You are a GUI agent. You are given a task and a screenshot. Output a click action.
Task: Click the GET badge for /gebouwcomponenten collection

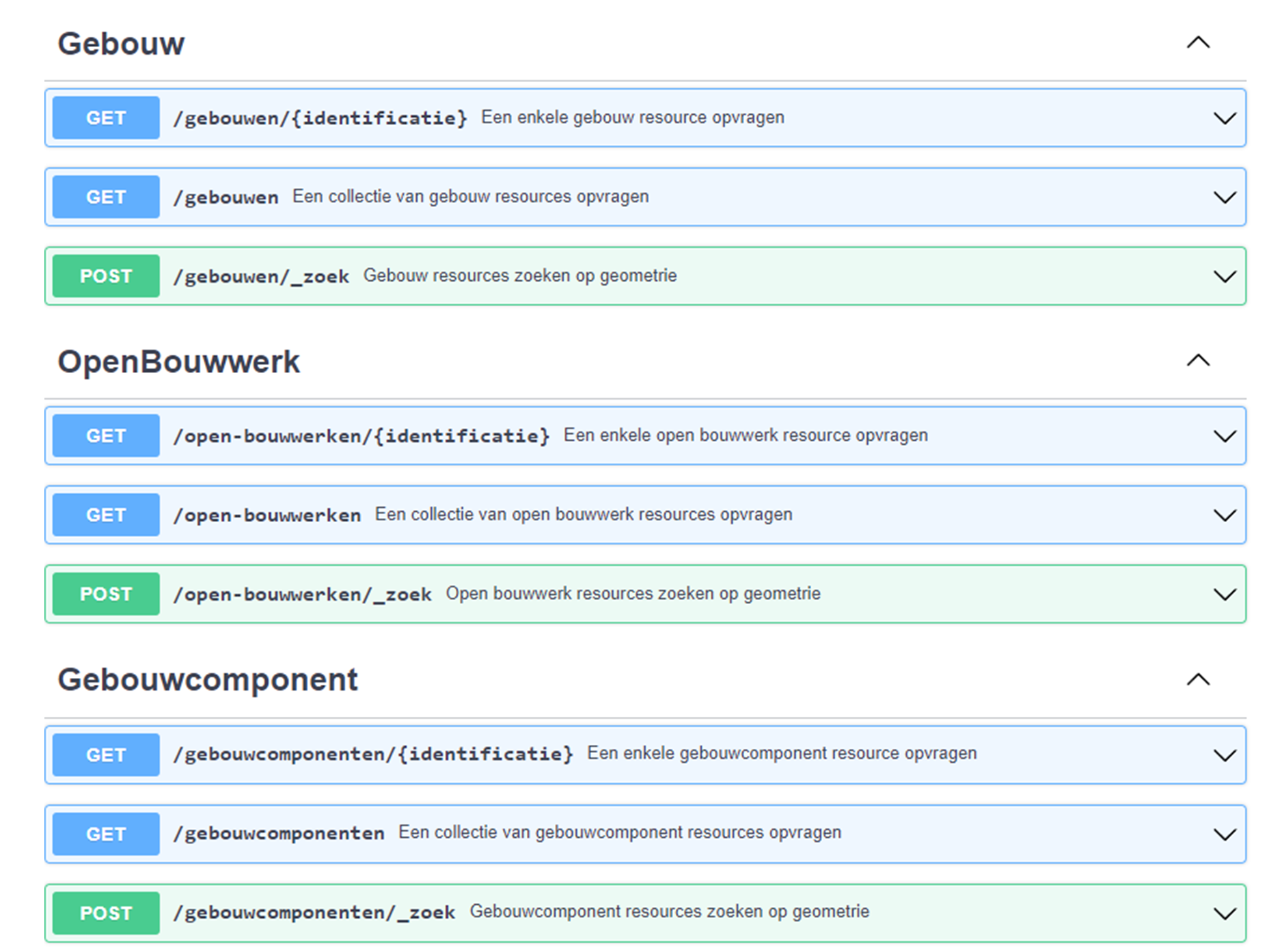click(105, 834)
